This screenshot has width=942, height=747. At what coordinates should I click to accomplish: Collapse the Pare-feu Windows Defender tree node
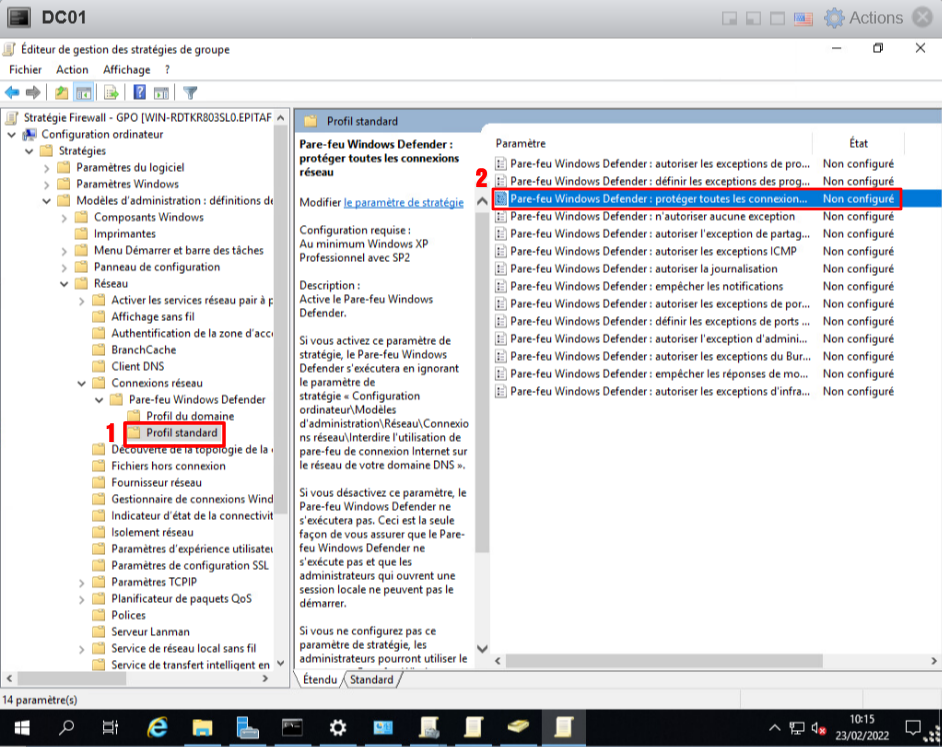pos(101,400)
